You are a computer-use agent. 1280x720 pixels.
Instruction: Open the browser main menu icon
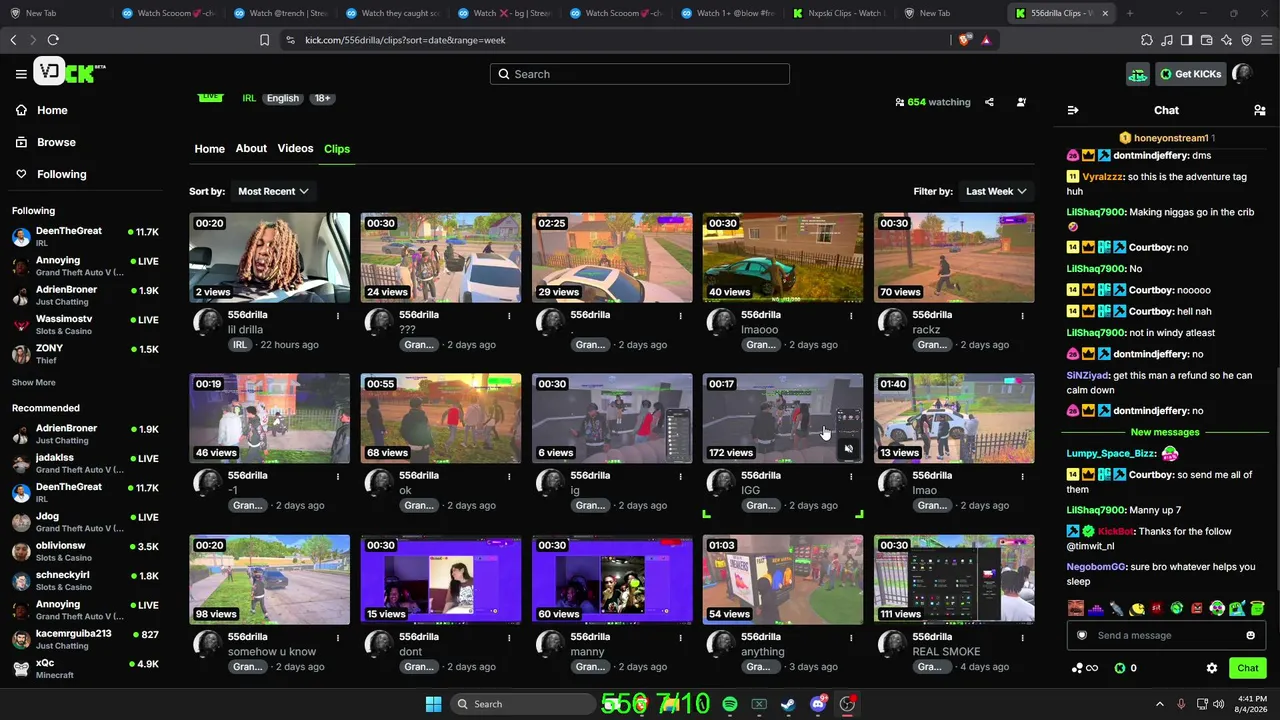click(1266, 40)
